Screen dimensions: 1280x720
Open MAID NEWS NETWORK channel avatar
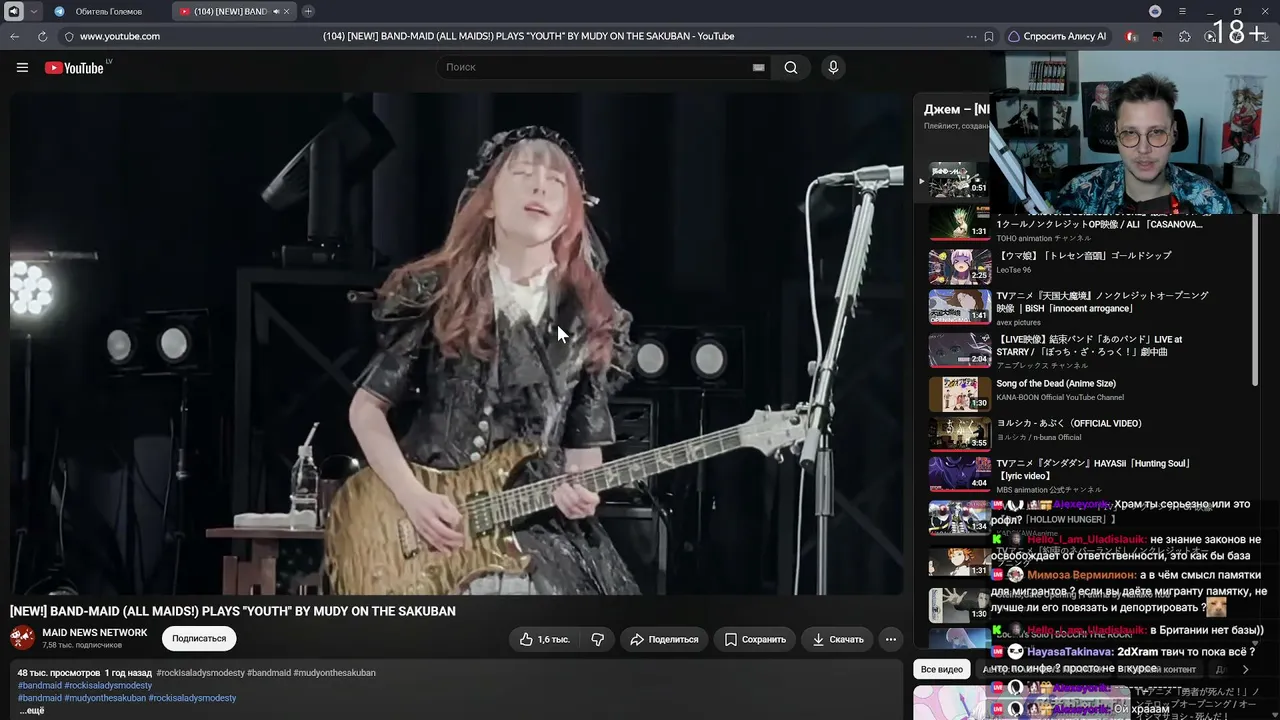point(23,638)
